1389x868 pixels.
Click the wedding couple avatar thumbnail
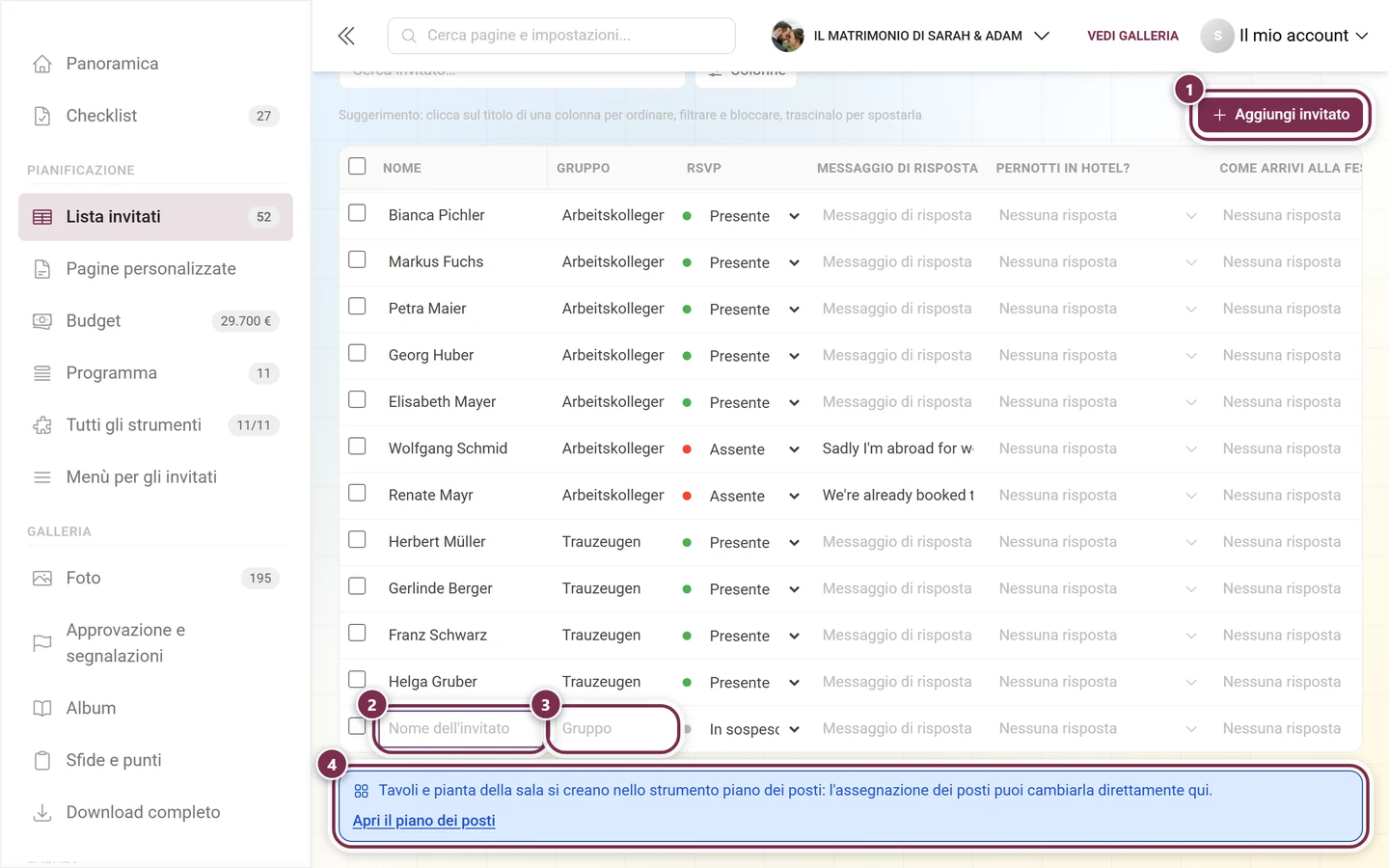point(787,36)
